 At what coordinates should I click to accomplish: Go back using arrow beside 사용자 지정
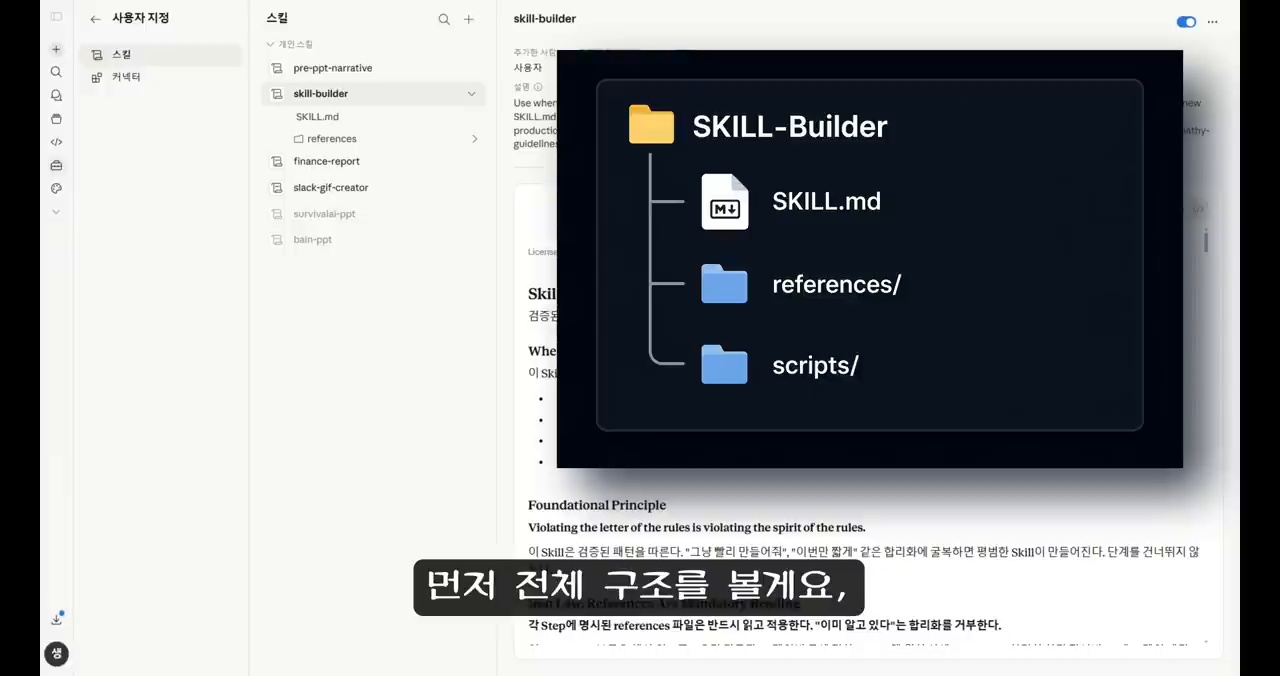[x=95, y=19]
